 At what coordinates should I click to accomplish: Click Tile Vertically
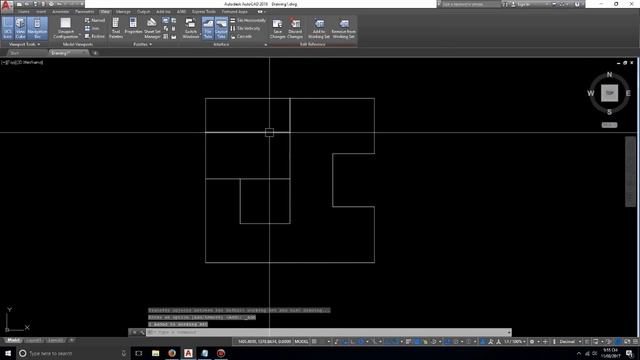tap(245, 28)
